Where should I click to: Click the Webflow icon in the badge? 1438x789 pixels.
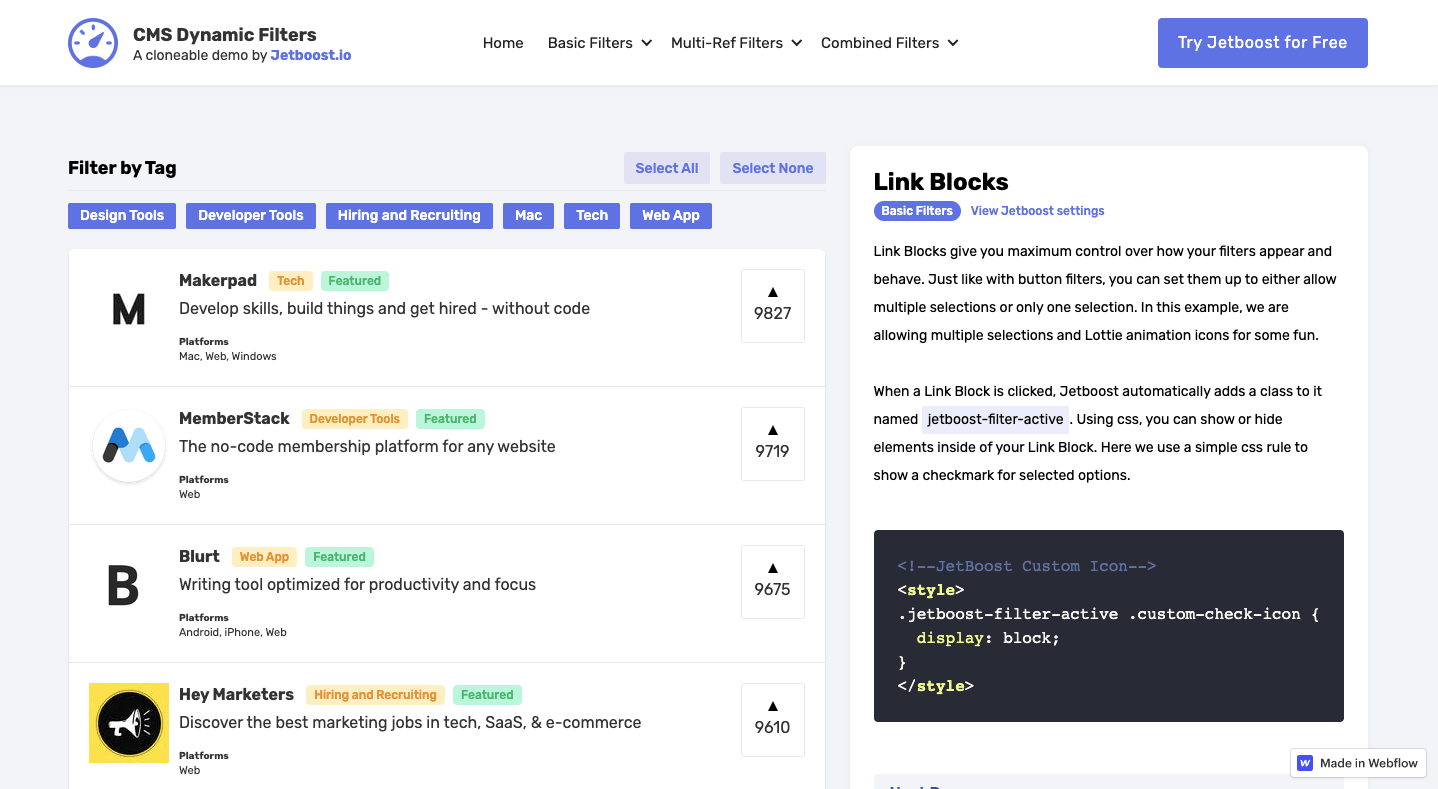tap(1304, 763)
